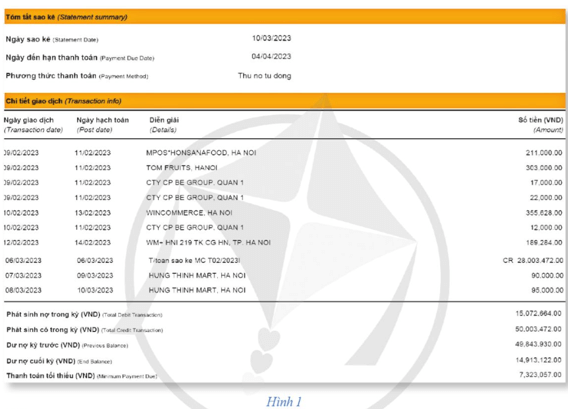
Task: Click the Ngày giao dịch column header
Action: (x=33, y=125)
